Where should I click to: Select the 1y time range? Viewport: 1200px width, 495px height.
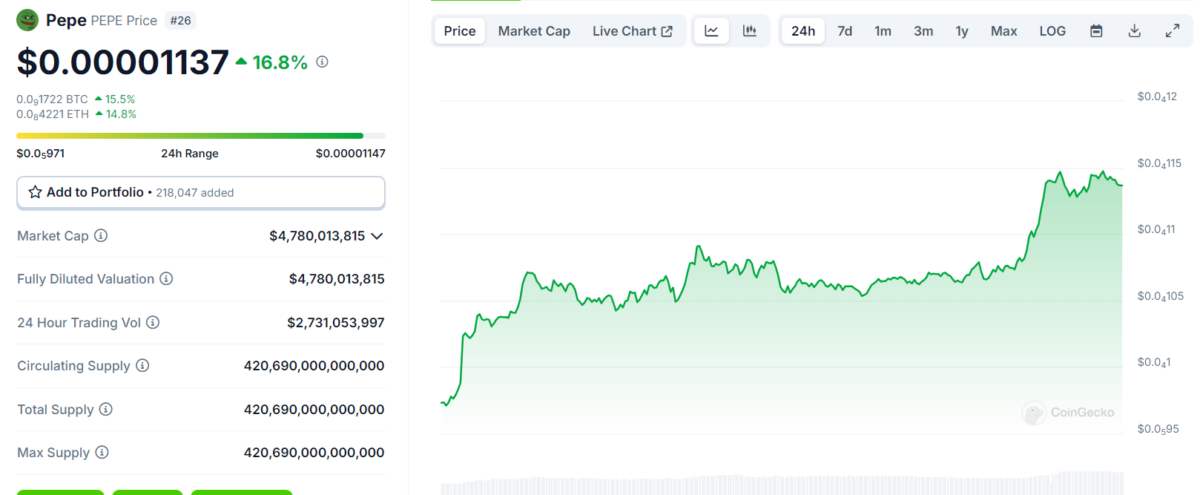962,31
